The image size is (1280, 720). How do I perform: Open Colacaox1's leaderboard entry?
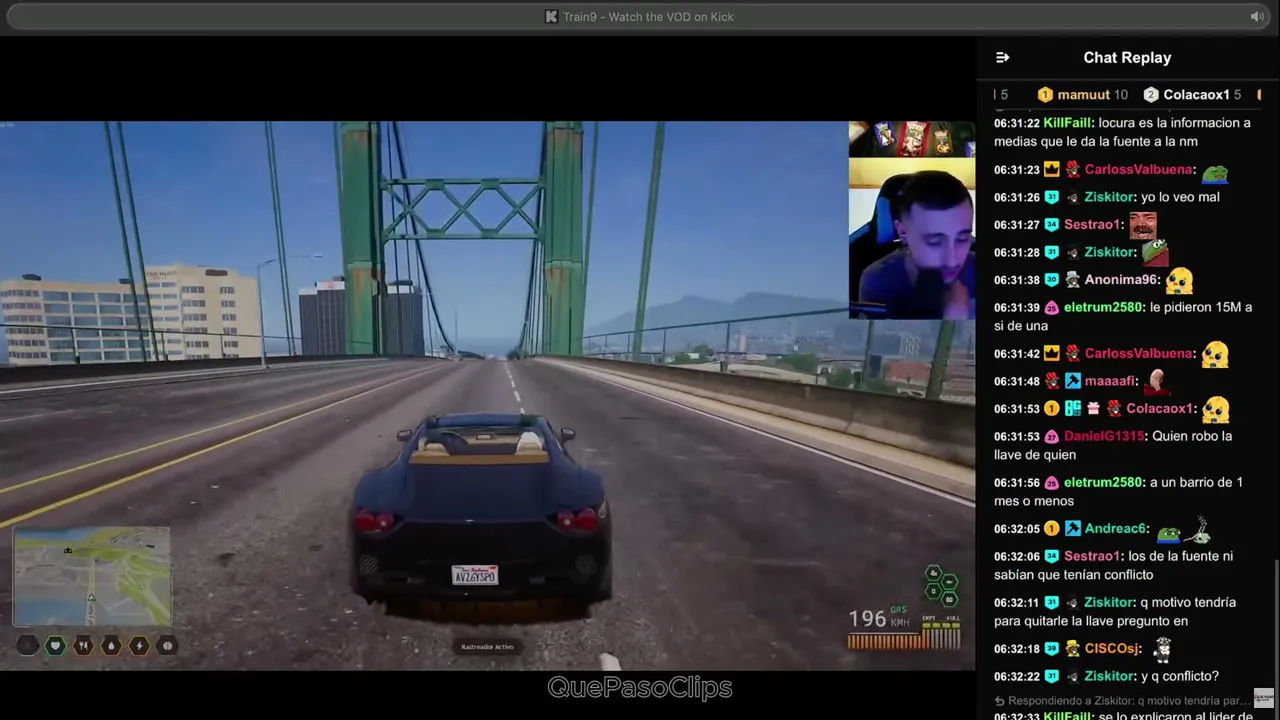(x=1192, y=95)
